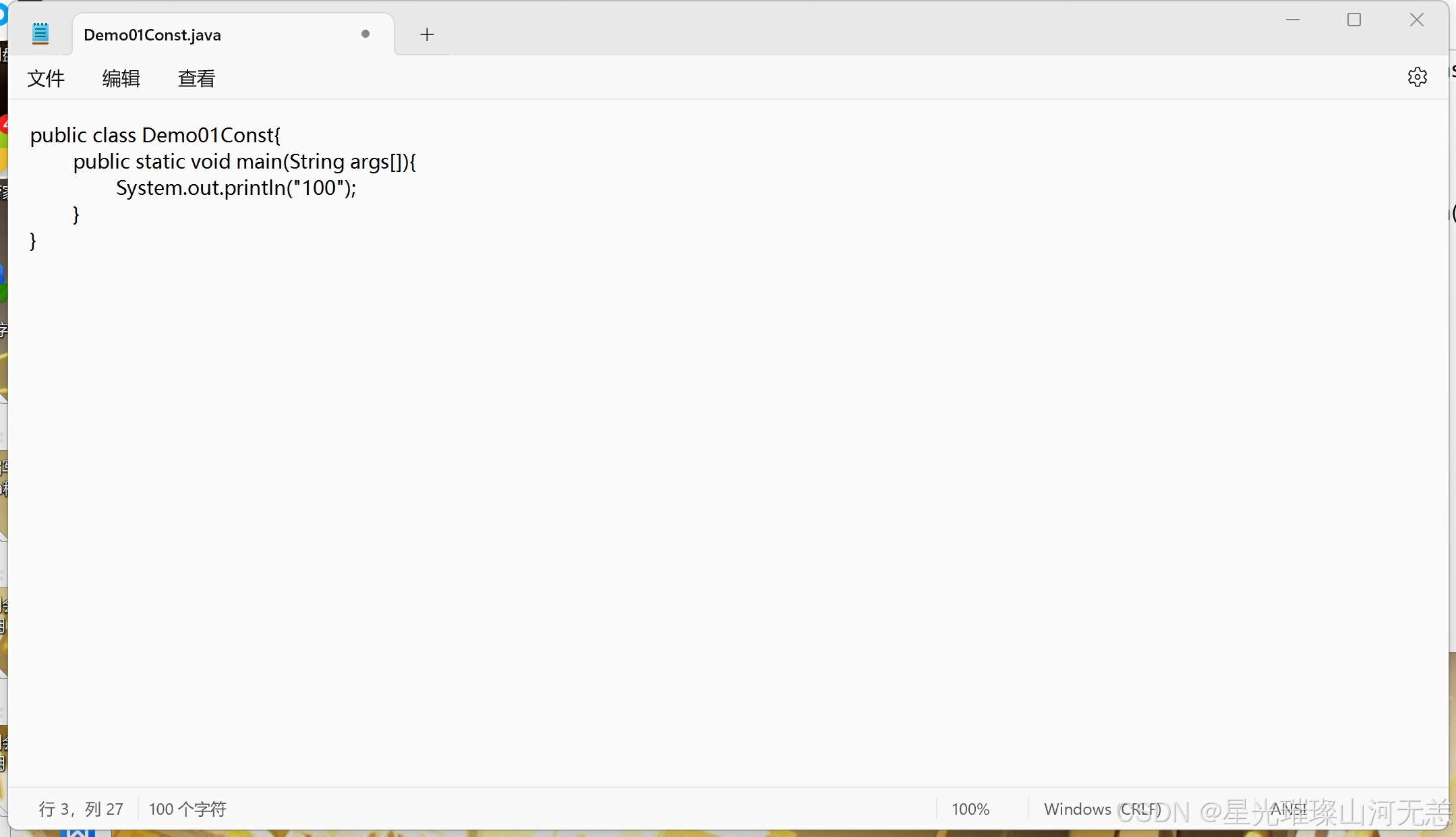Add a new tab with plus icon
Viewport: 1456px width, 837px height.
[x=426, y=34]
